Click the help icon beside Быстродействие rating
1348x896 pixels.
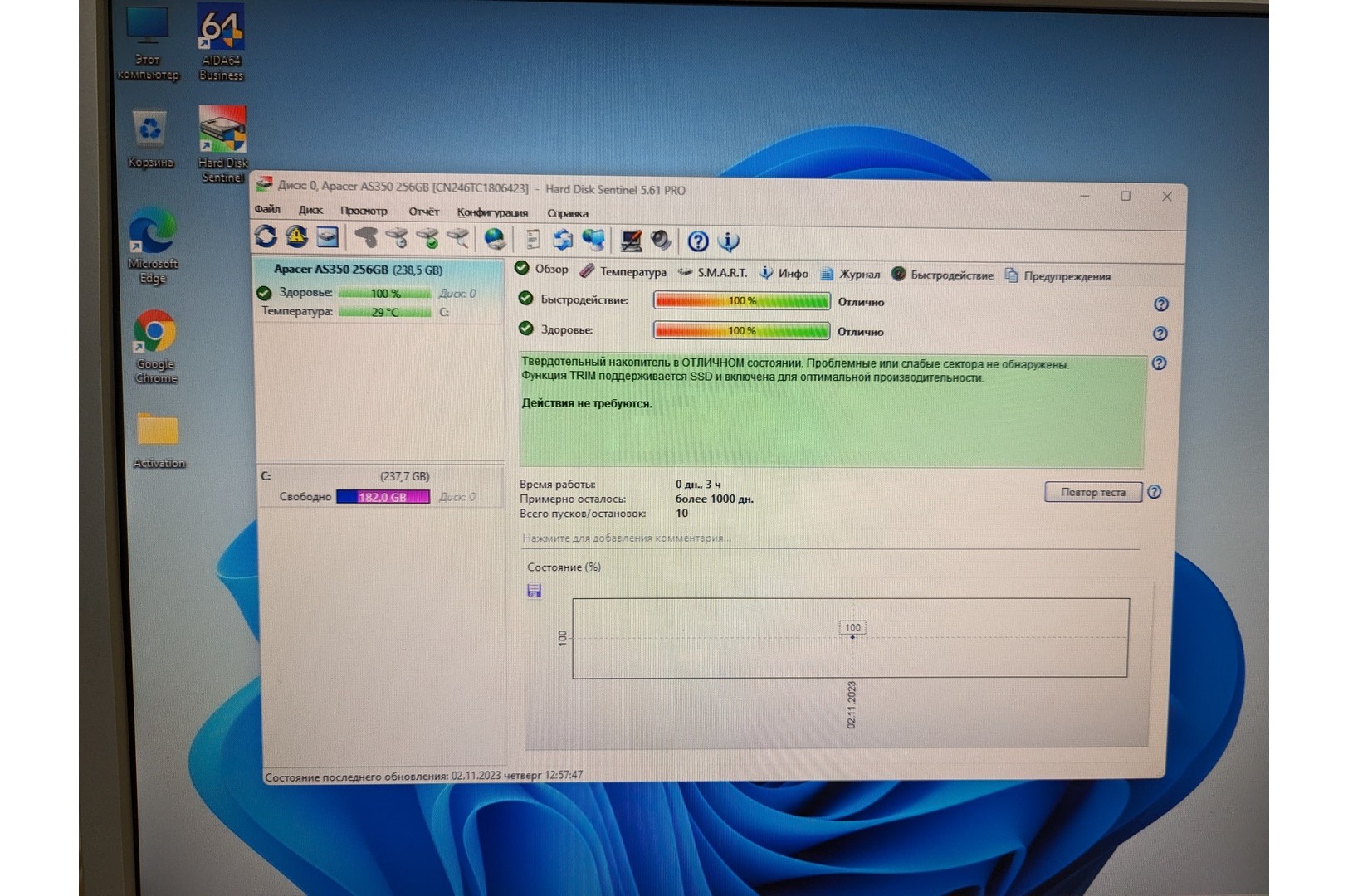click(1161, 304)
